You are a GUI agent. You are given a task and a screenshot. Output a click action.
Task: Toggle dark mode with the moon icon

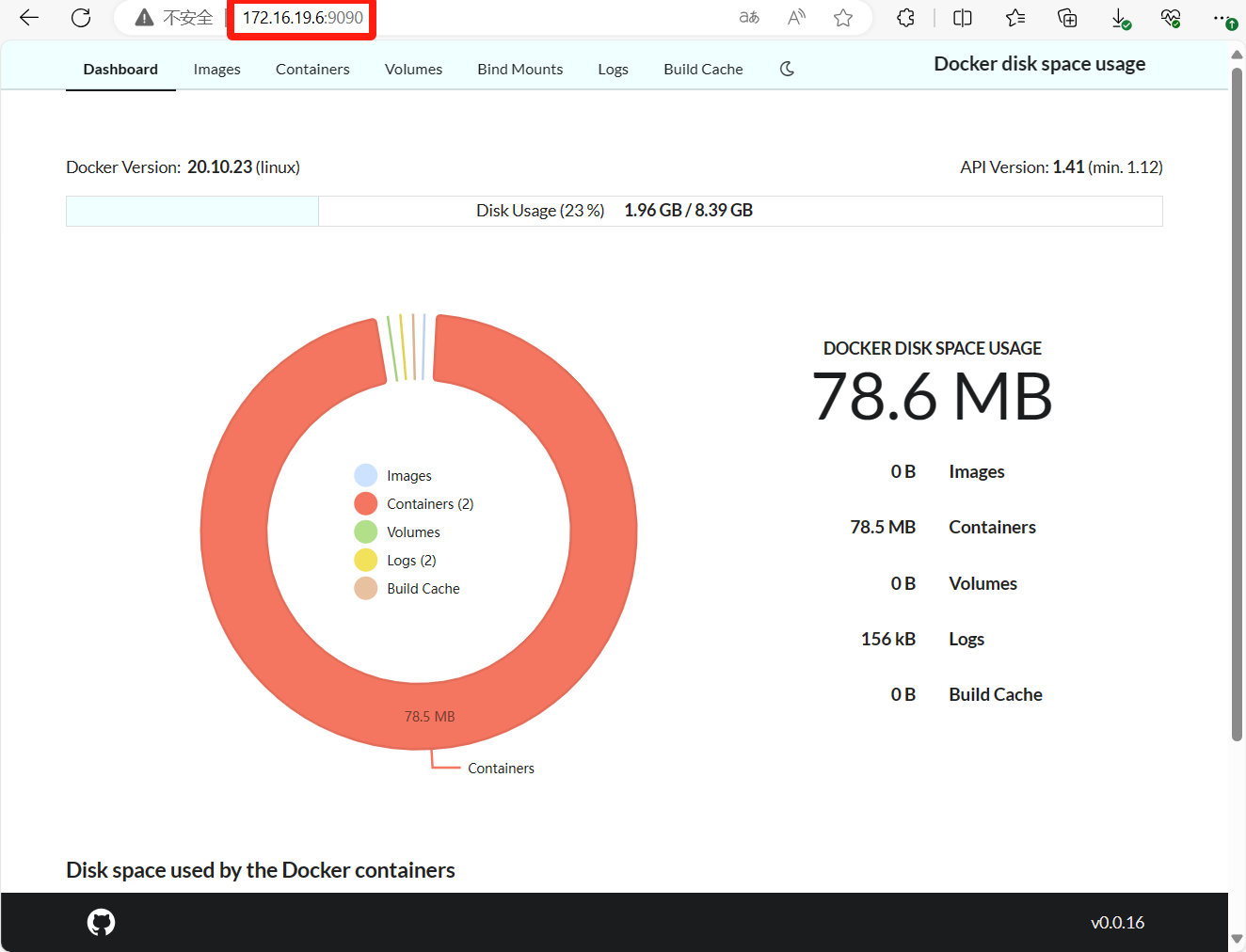[787, 69]
